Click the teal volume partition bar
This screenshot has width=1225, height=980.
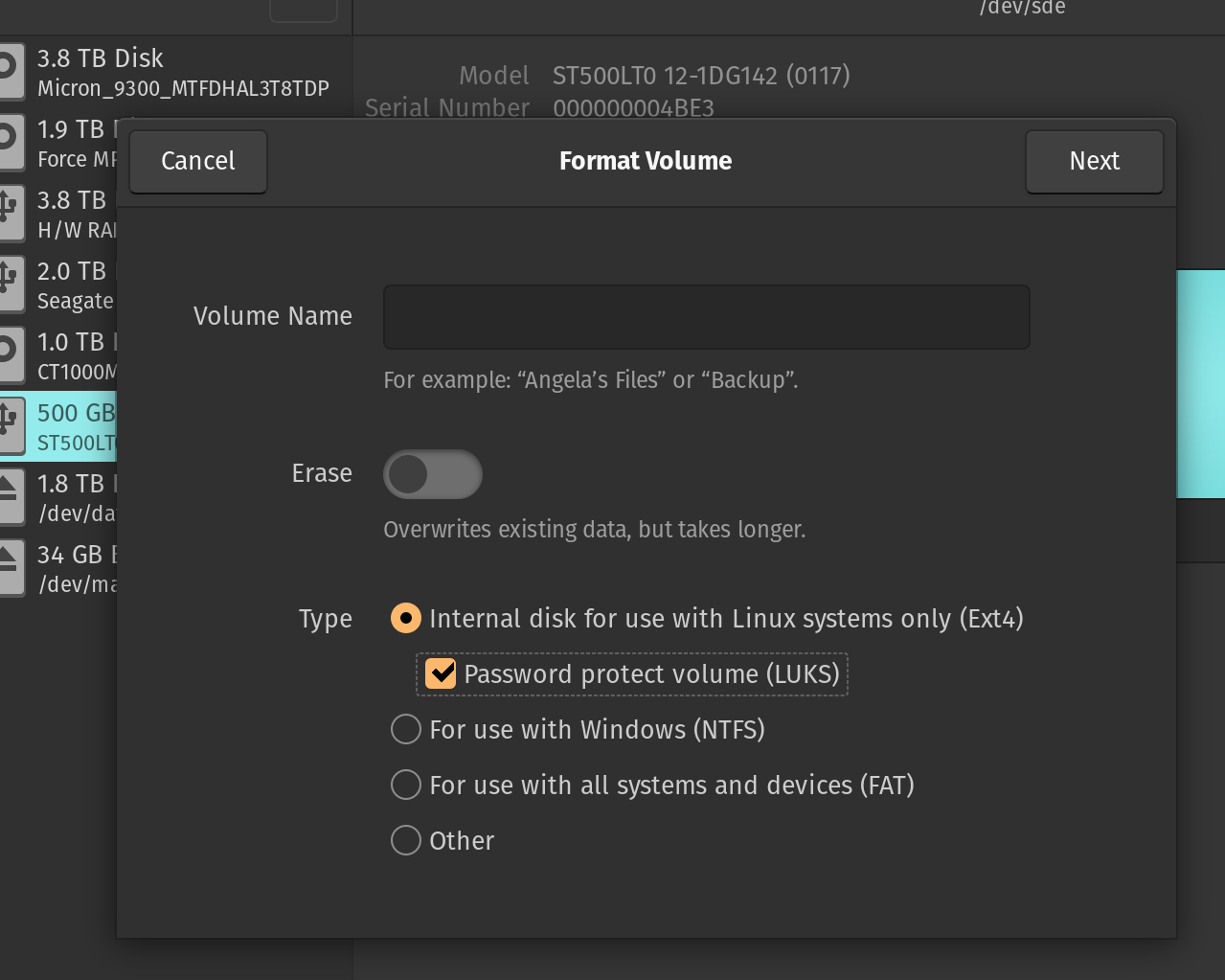1200,383
